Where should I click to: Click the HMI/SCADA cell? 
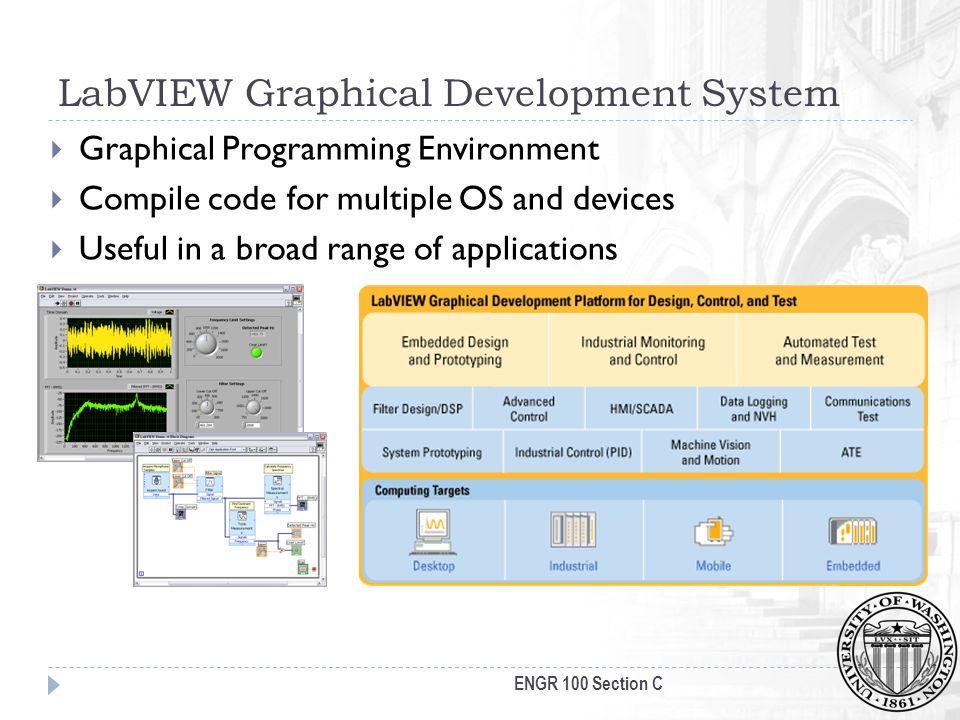tap(641, 408)
